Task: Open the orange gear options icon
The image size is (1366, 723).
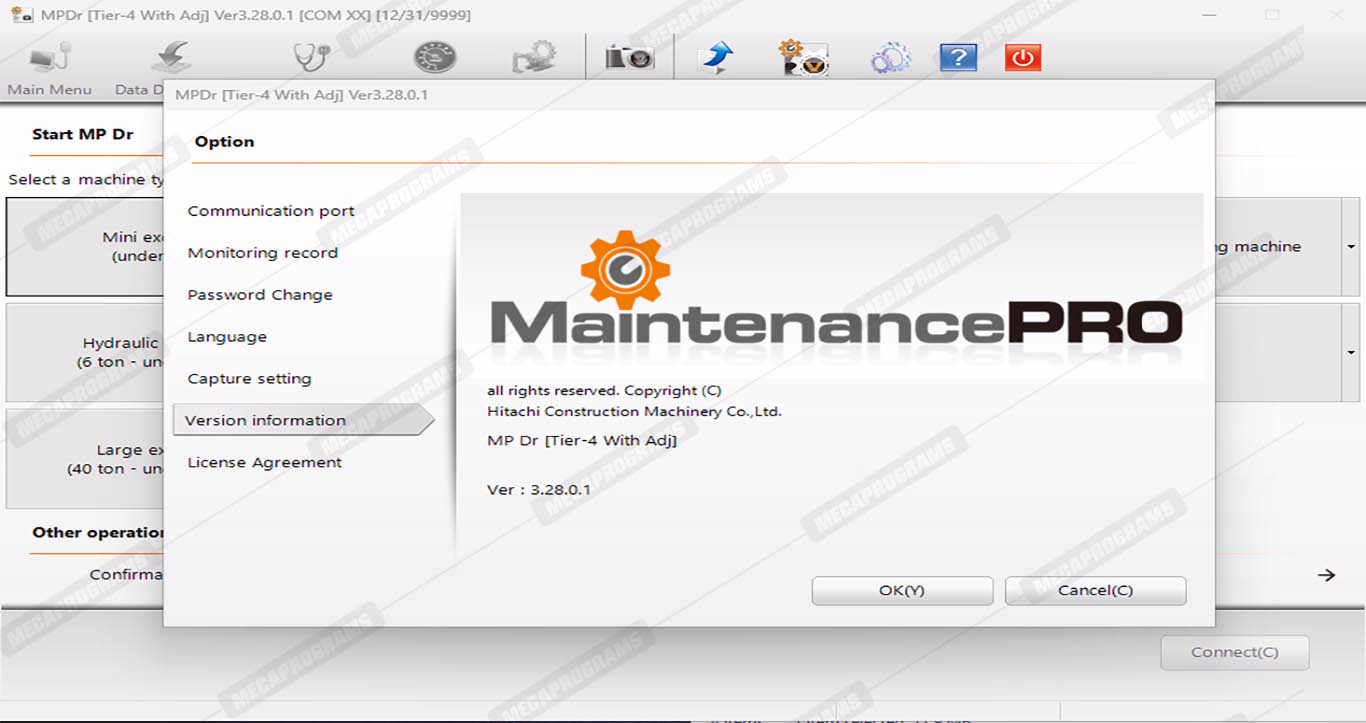Action: pyautogui.click(x=803, y=58)
